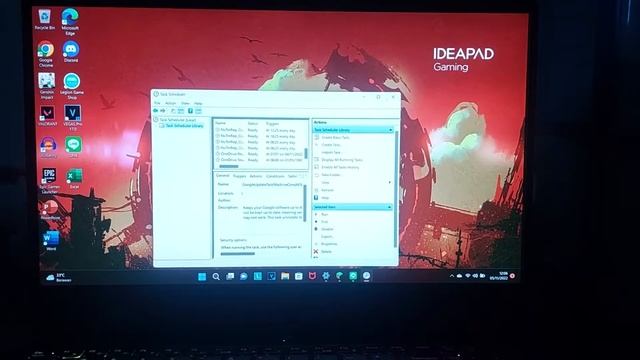Screen dimensions: 640x360
Task: Open Epic Games Launcher desktop shortcut
Action: coord(49,181)
